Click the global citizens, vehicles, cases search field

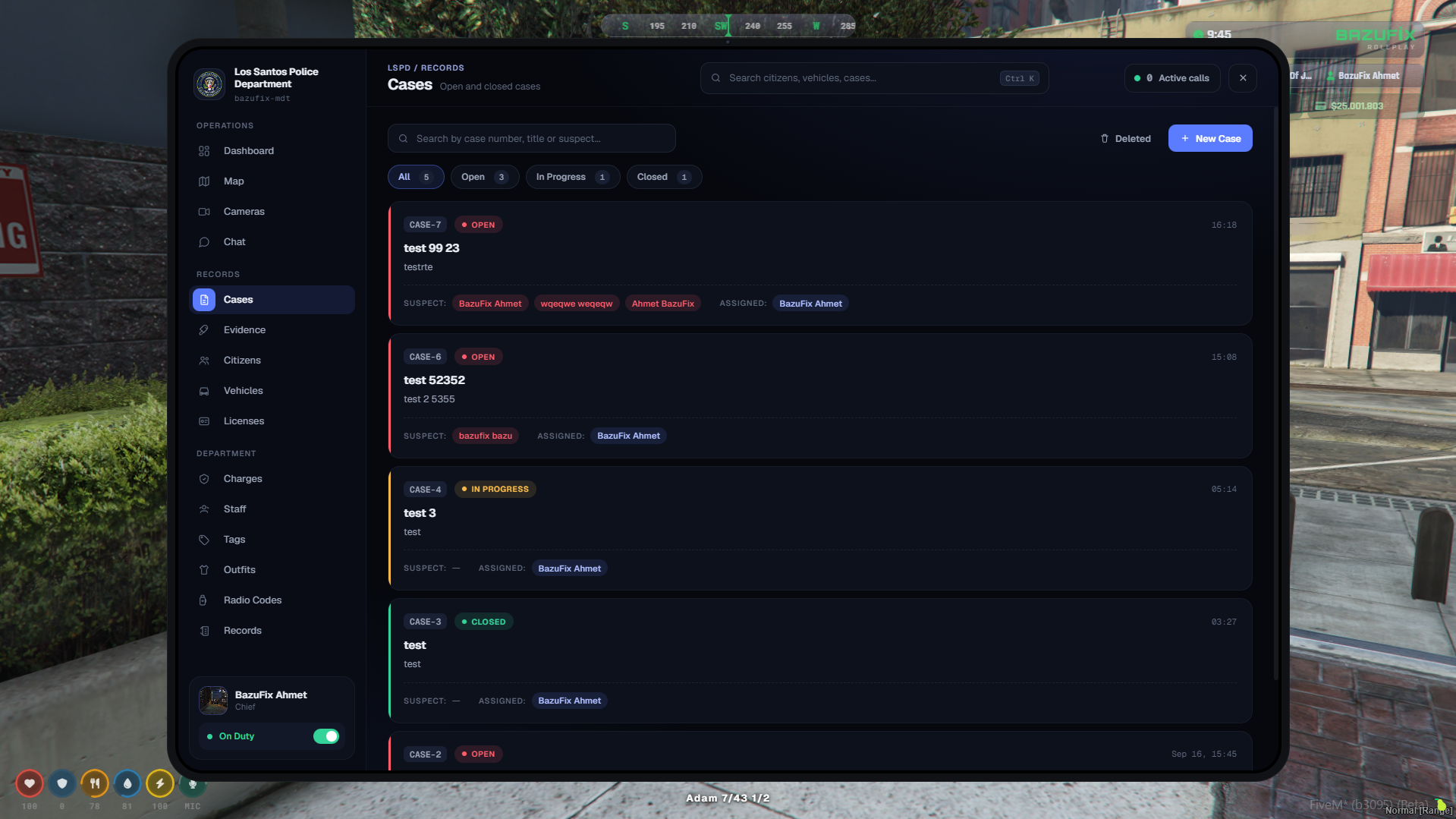[x=874, y=78]
